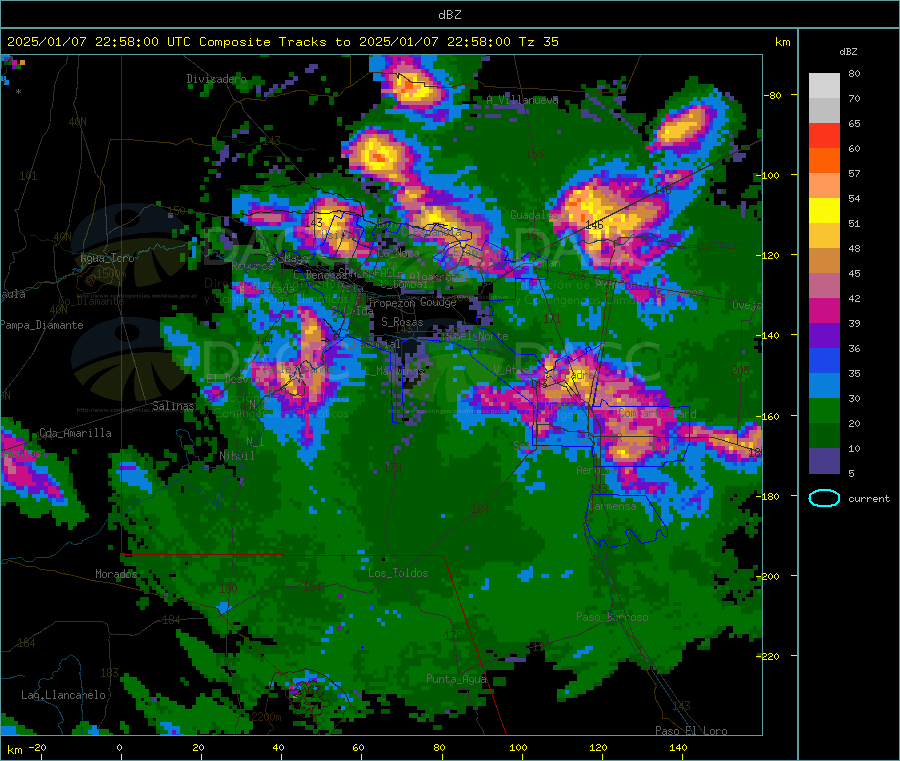Select the 'Agua_Toro' place label

point(107,258)
